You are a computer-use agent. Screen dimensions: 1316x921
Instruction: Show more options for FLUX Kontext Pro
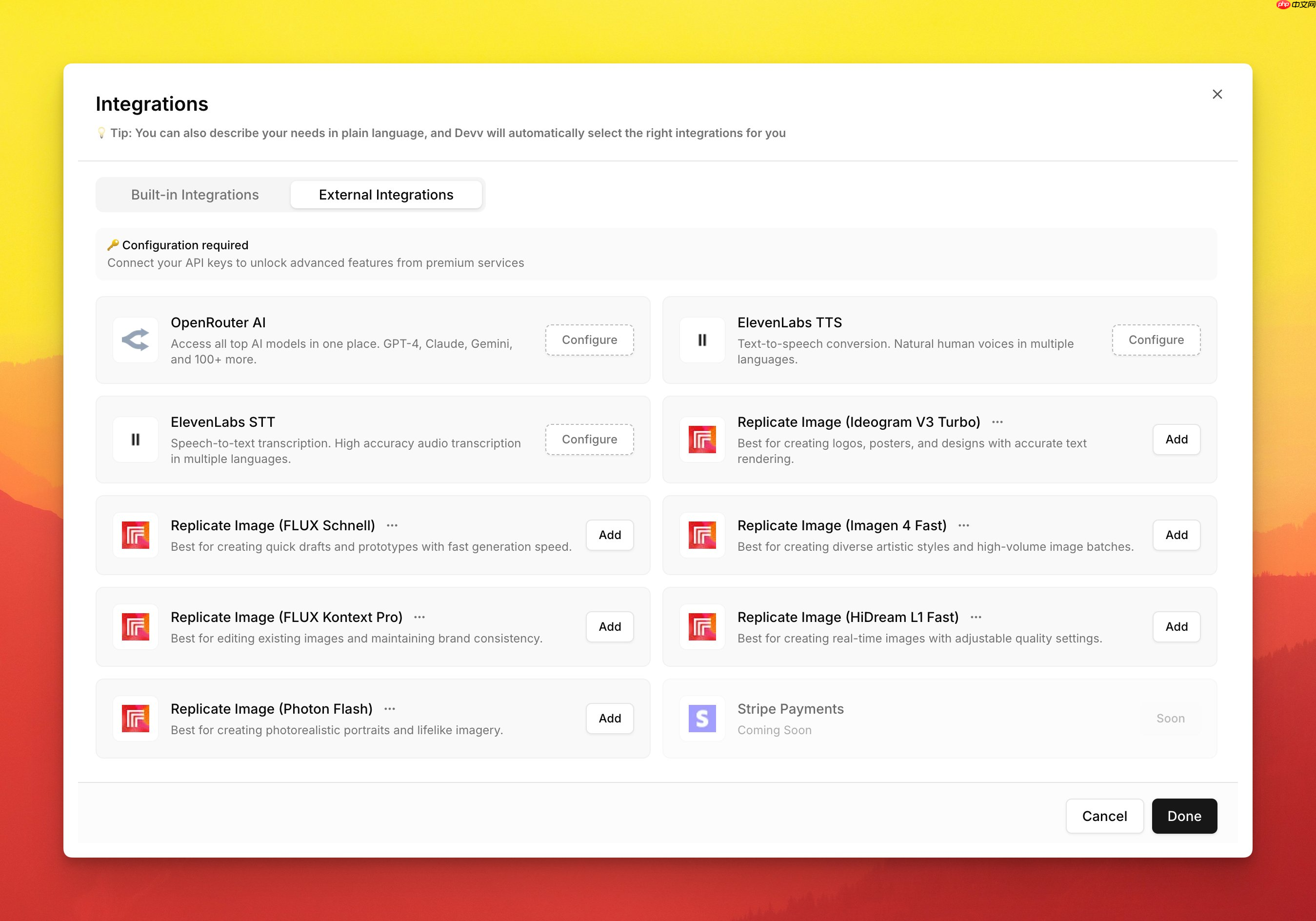(419, 617)
